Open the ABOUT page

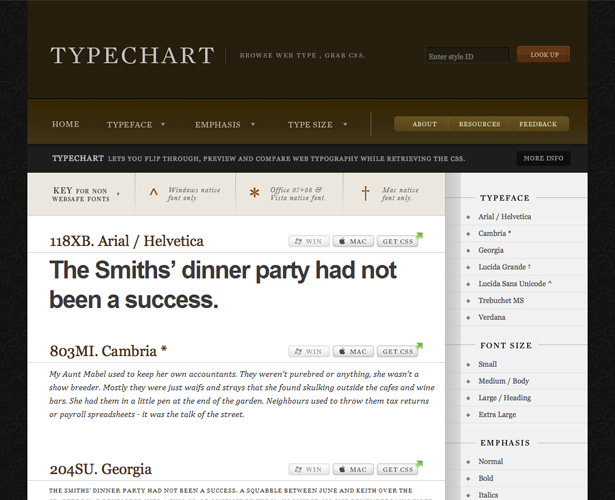click(424, 124)
